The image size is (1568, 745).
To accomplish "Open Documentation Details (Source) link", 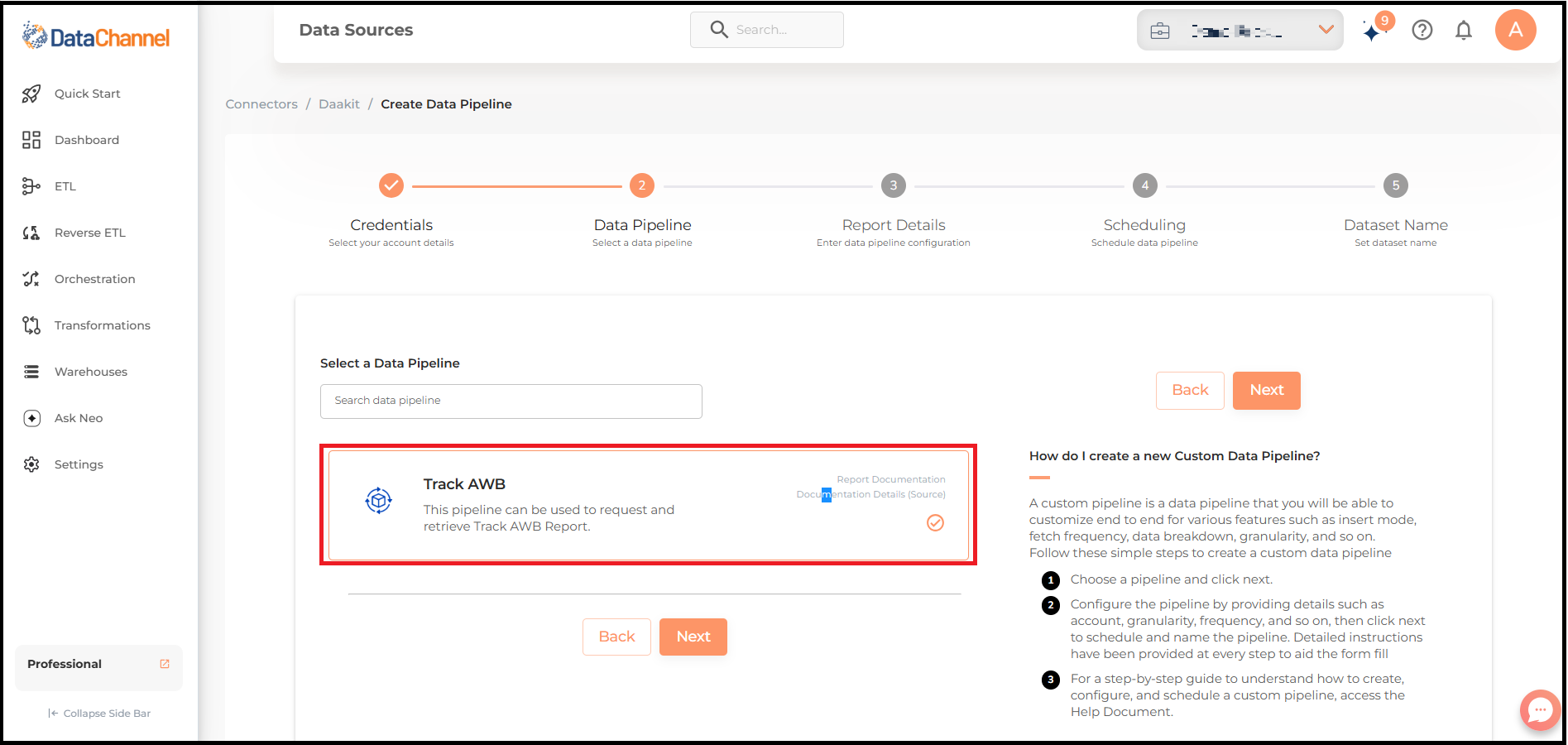I will (870, 495).
